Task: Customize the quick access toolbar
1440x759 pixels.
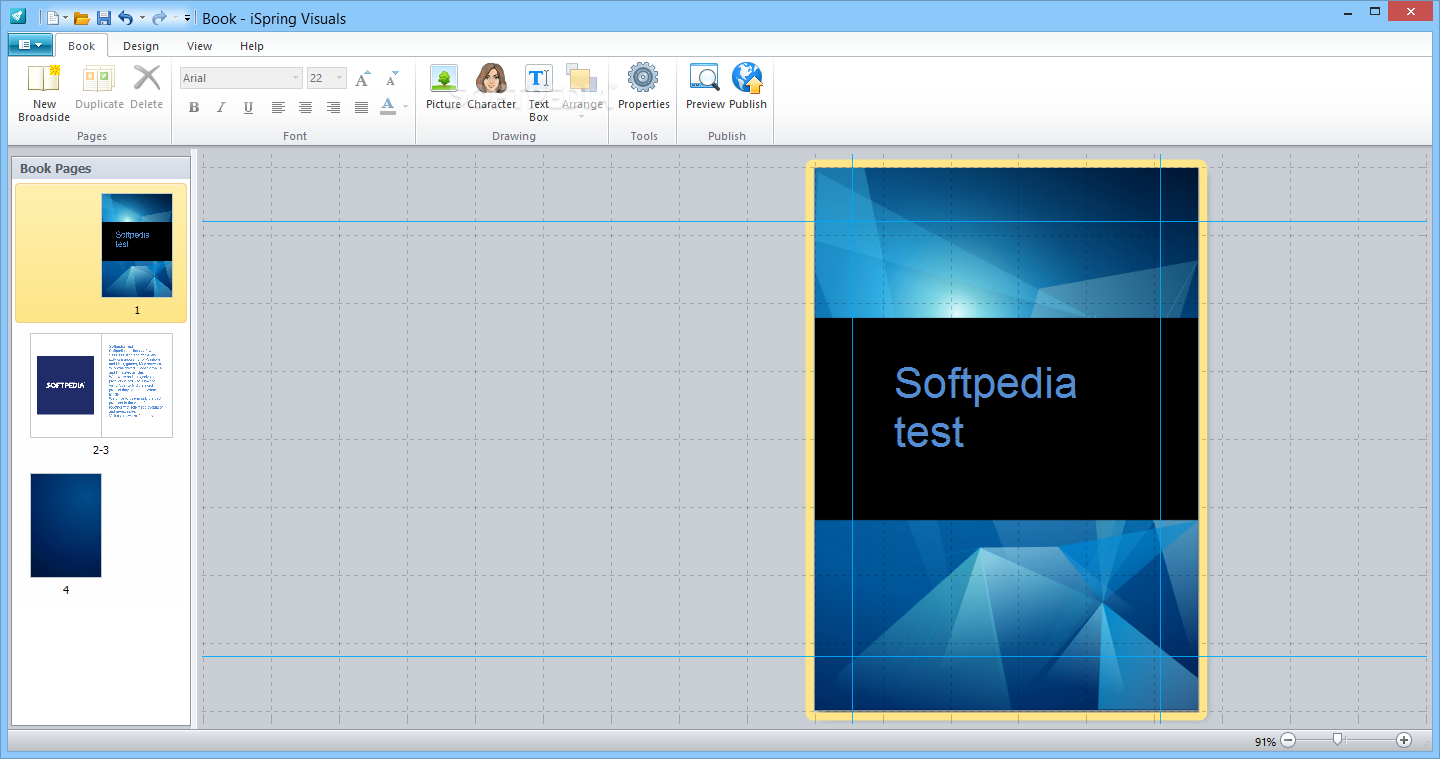Action: tap(188, 18)
